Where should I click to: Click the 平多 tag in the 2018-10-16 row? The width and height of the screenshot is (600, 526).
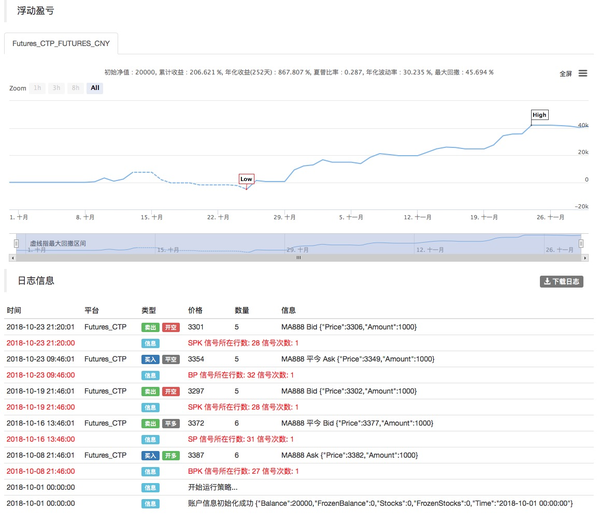(x=171, y=423)
